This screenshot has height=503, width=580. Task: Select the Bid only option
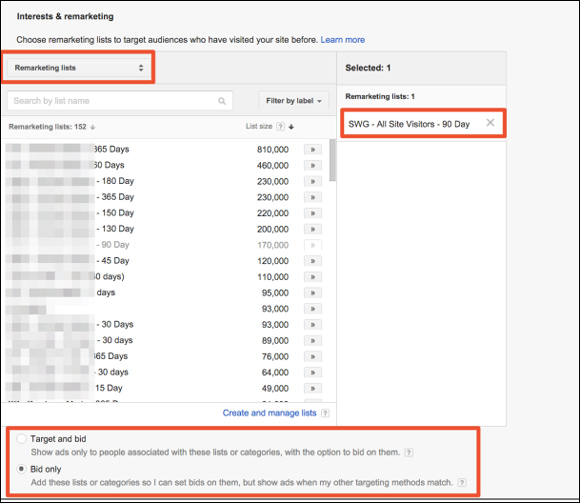(x=21, y=469)
